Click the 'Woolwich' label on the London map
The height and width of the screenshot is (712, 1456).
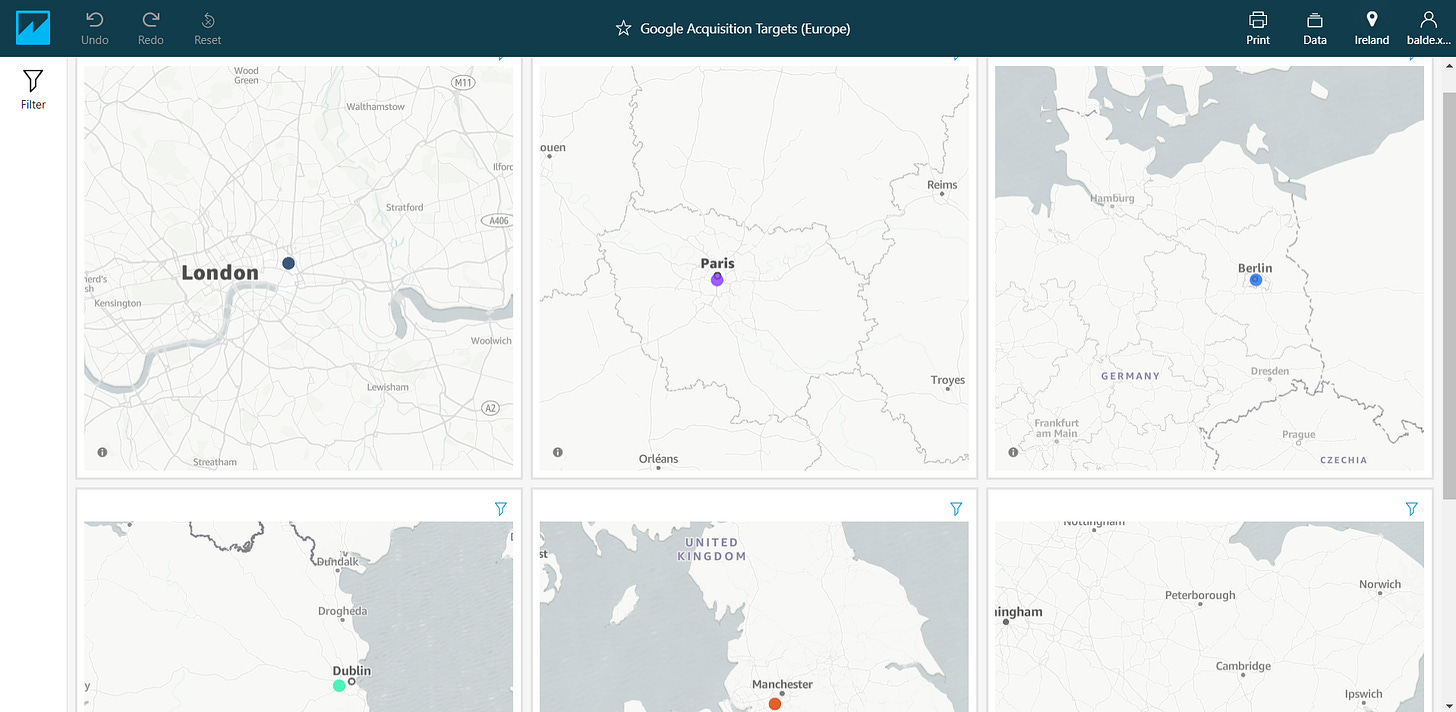491,341
